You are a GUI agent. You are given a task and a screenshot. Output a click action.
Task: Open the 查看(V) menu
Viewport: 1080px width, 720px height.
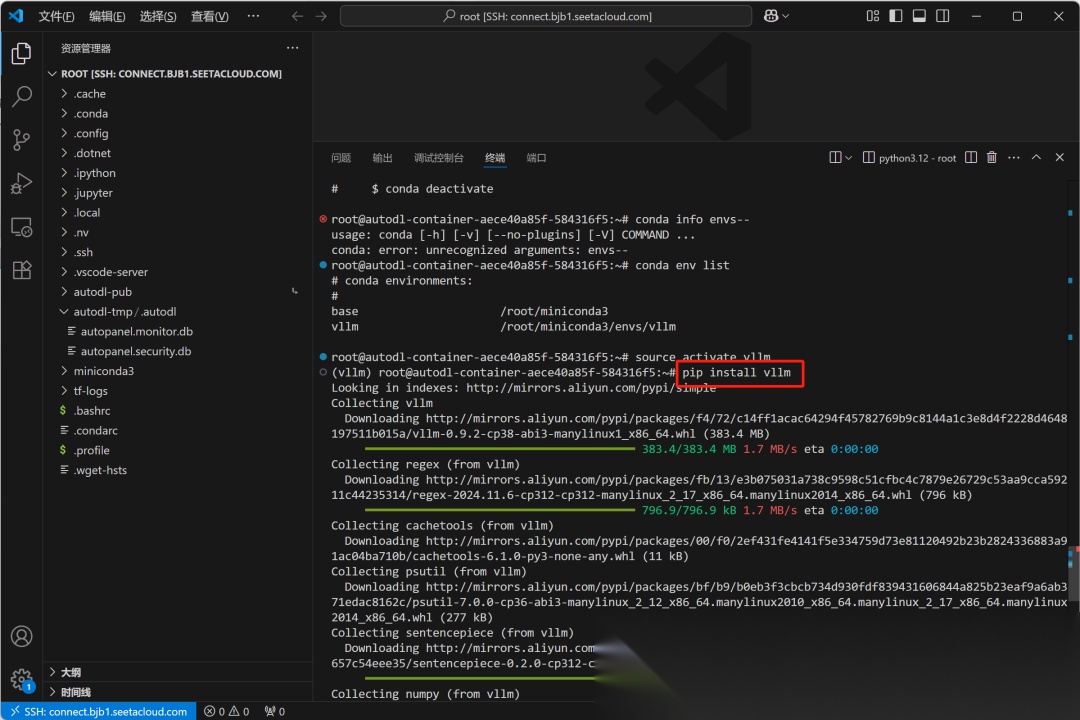[x=209, y=16]
